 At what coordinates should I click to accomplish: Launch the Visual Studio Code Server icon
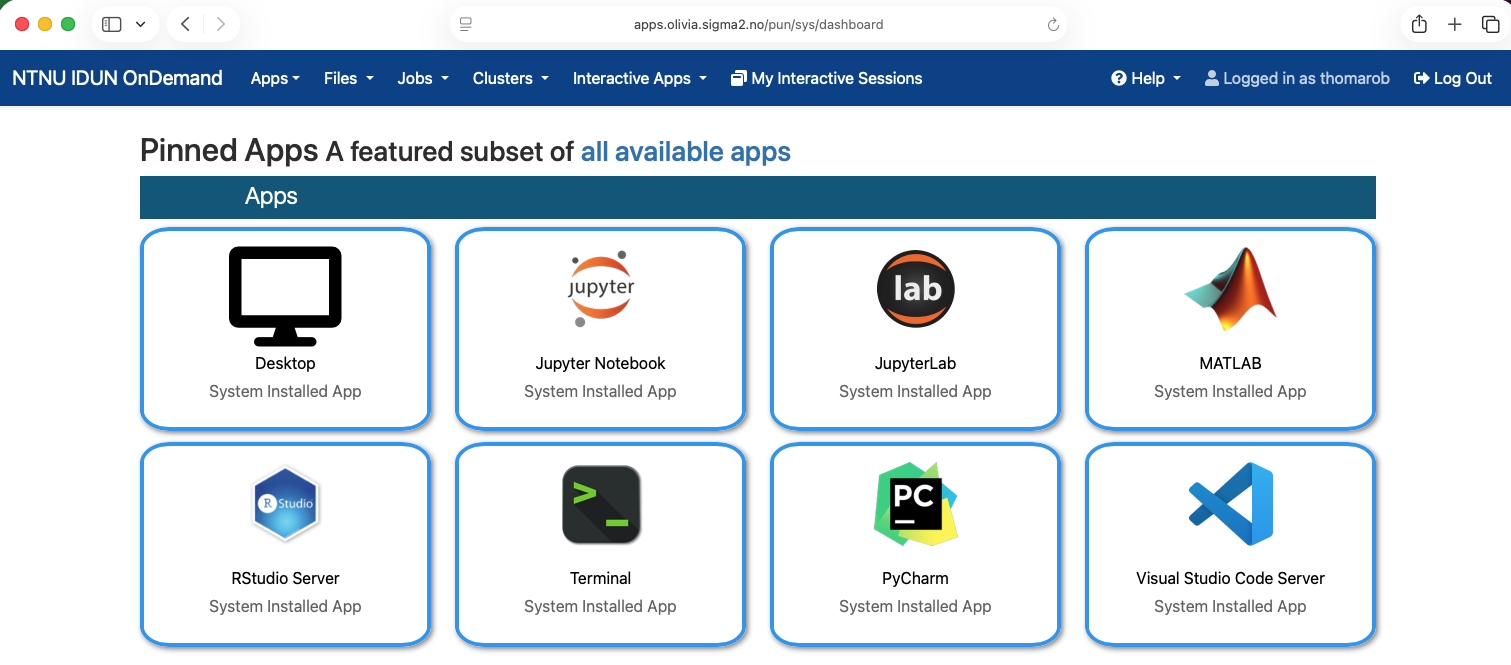[1230, 504]
